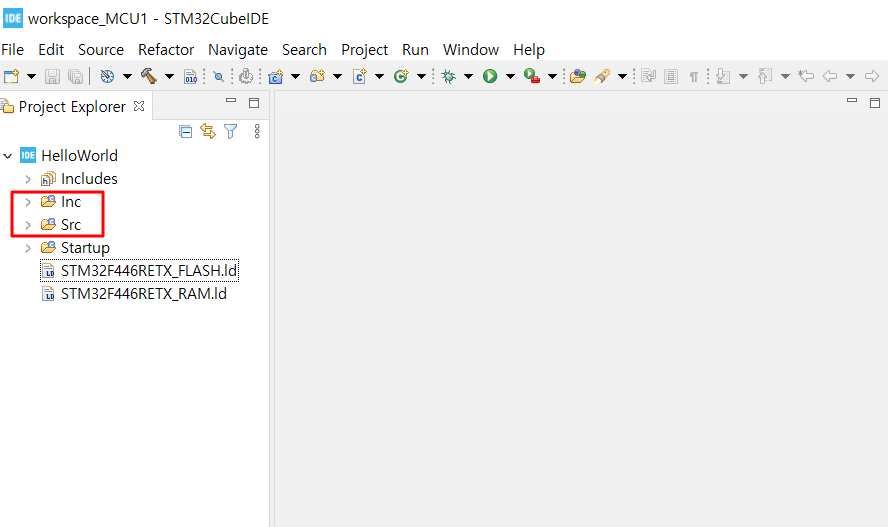Open the new class dropdown arrow
The width and height of the screenshot is (888, 527).
click(x=421, y=76)
